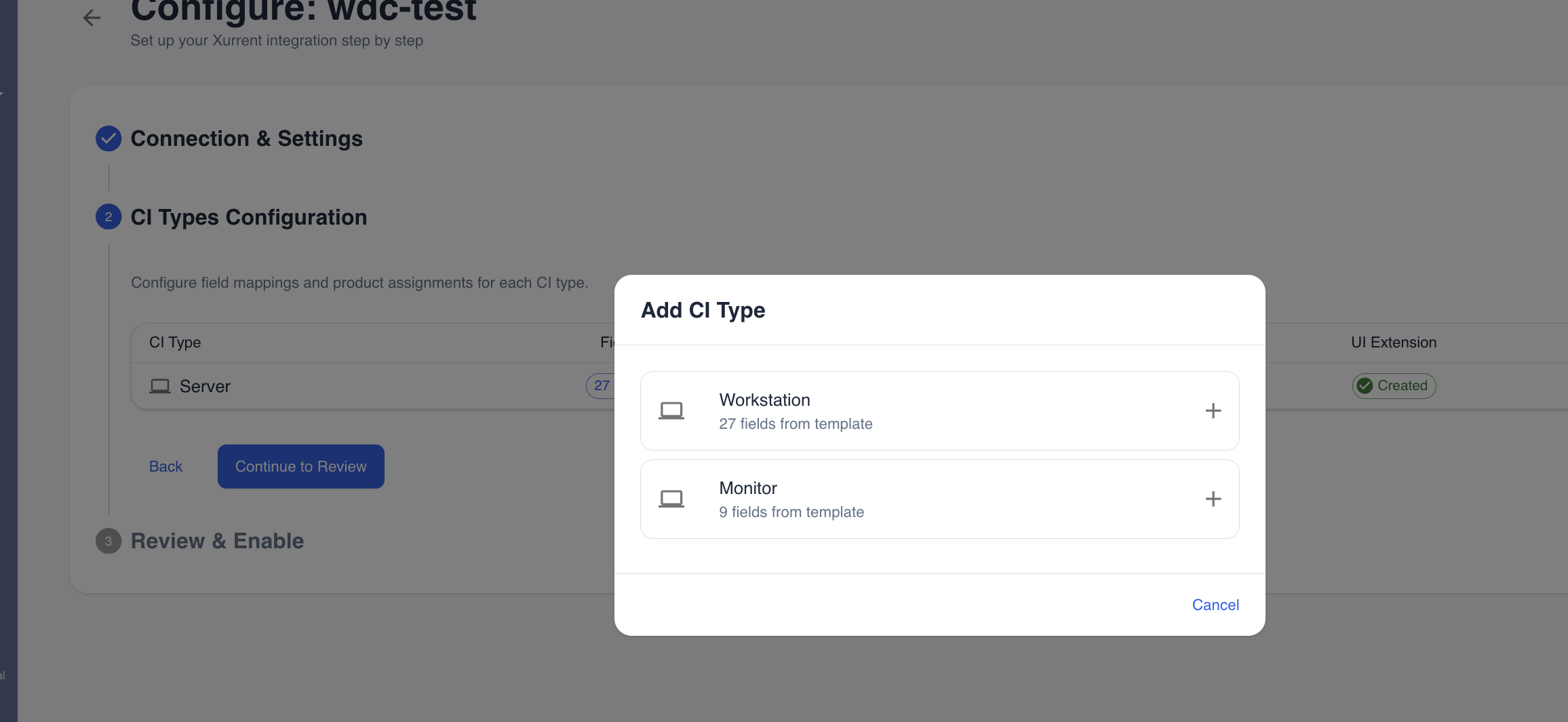Click the step 2 circle for CI Types Configuration

tap(108, 217)
